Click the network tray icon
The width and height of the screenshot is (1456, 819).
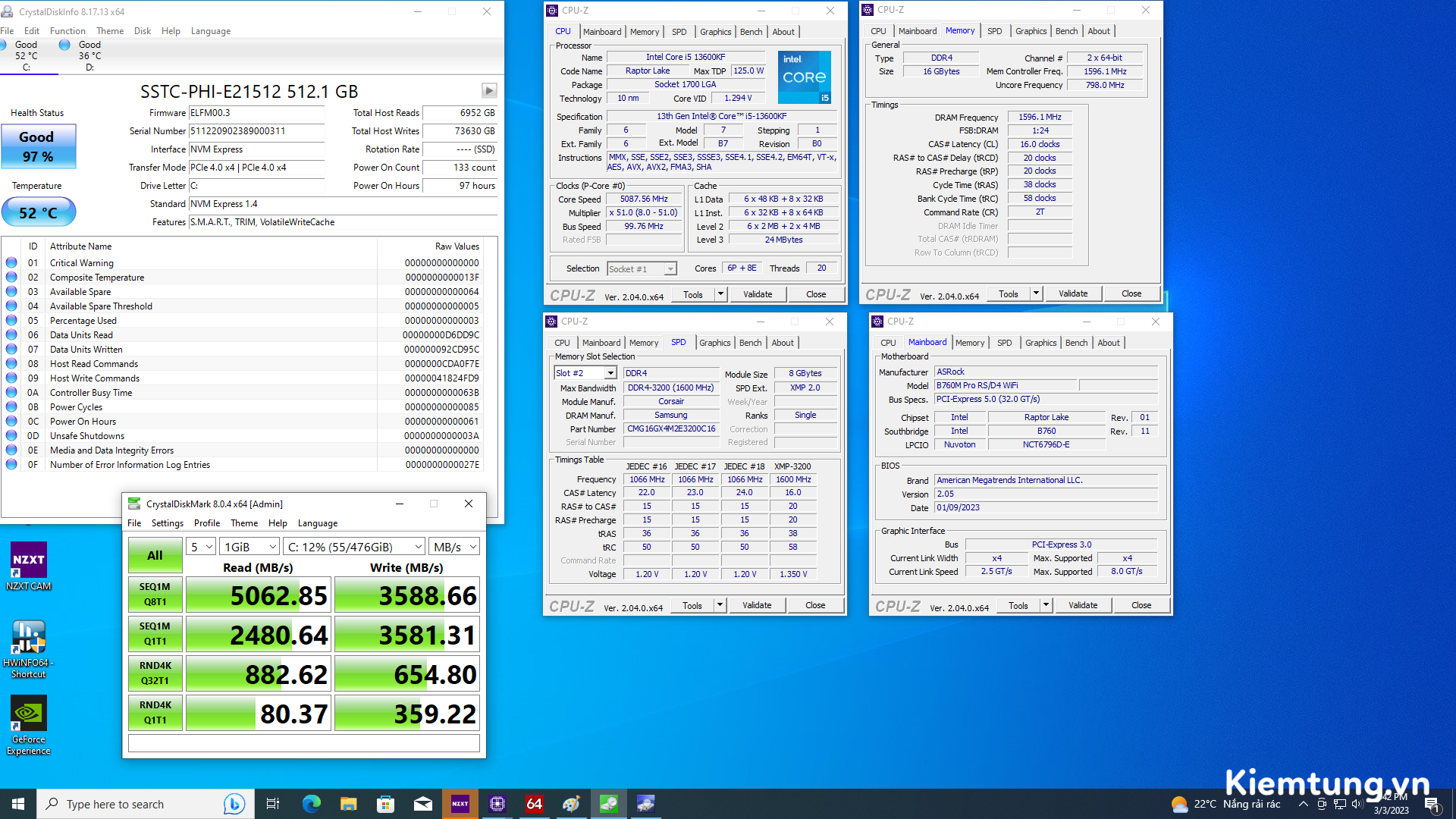click(1340, 804)
